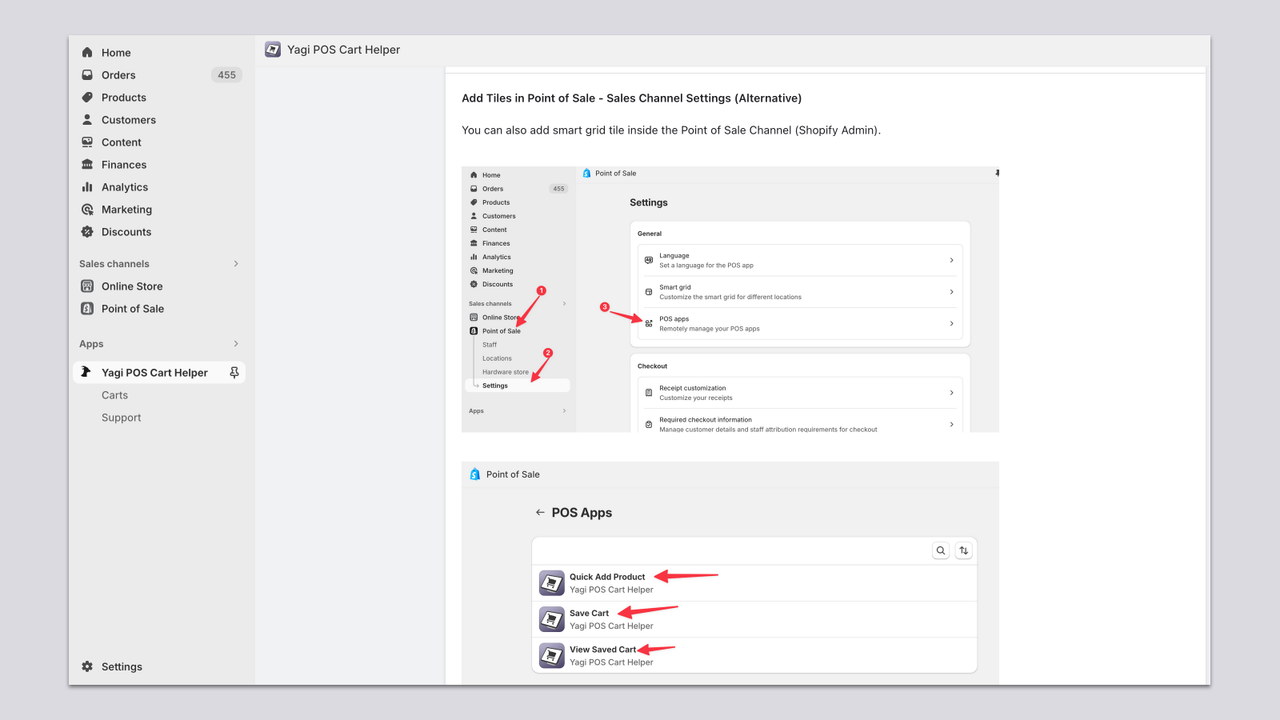Click the Yagi app icon in header

(x=273, y=49)
